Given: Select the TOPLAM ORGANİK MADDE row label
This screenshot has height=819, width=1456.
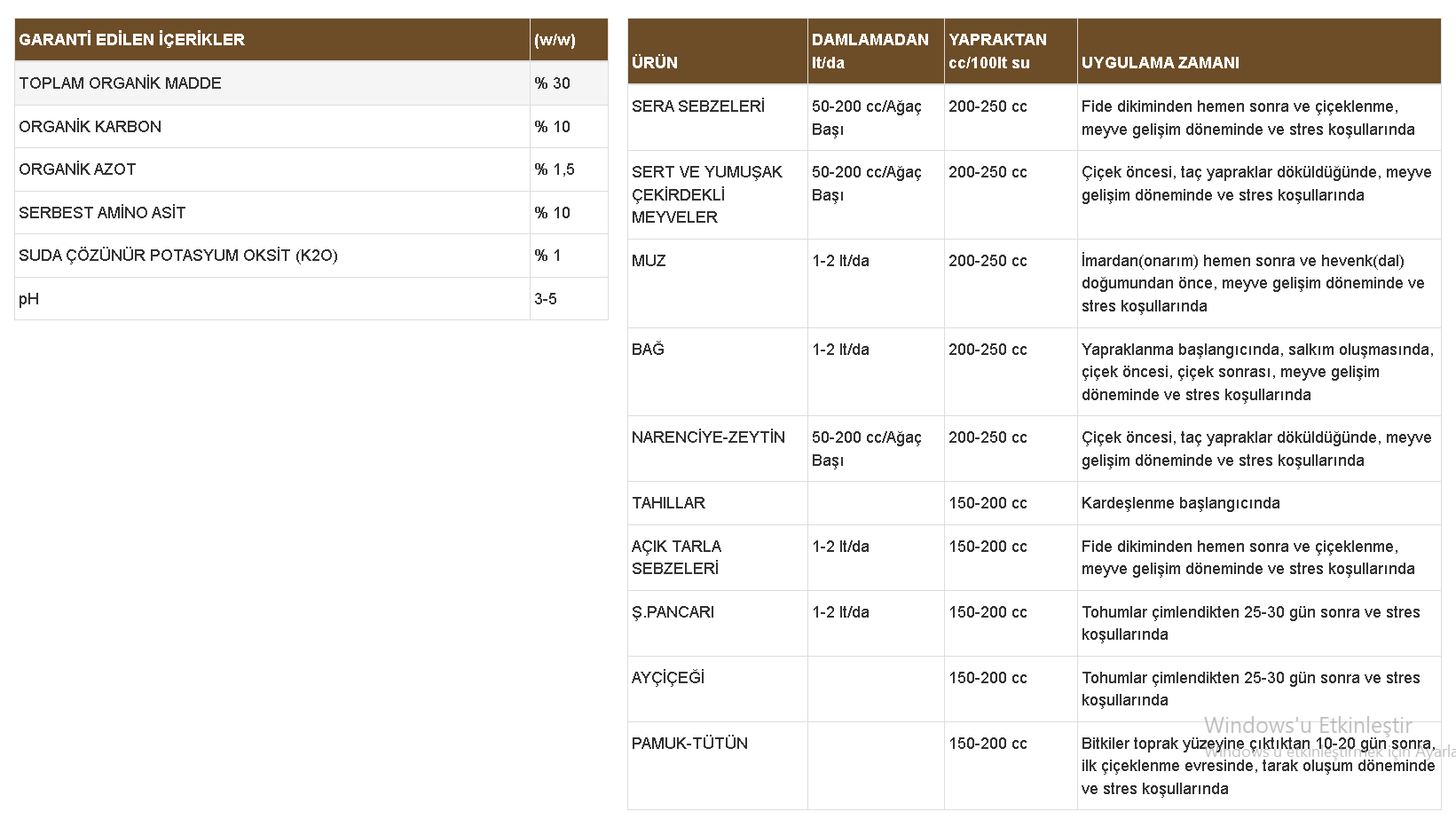Looking at the screenshot, I should pos(120,83).
